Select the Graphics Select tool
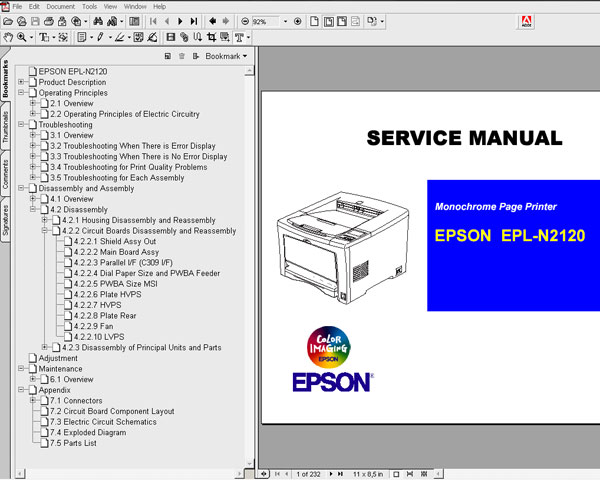Screen dimensions: 600x480 pyautogui.click(x=63, y=37)
